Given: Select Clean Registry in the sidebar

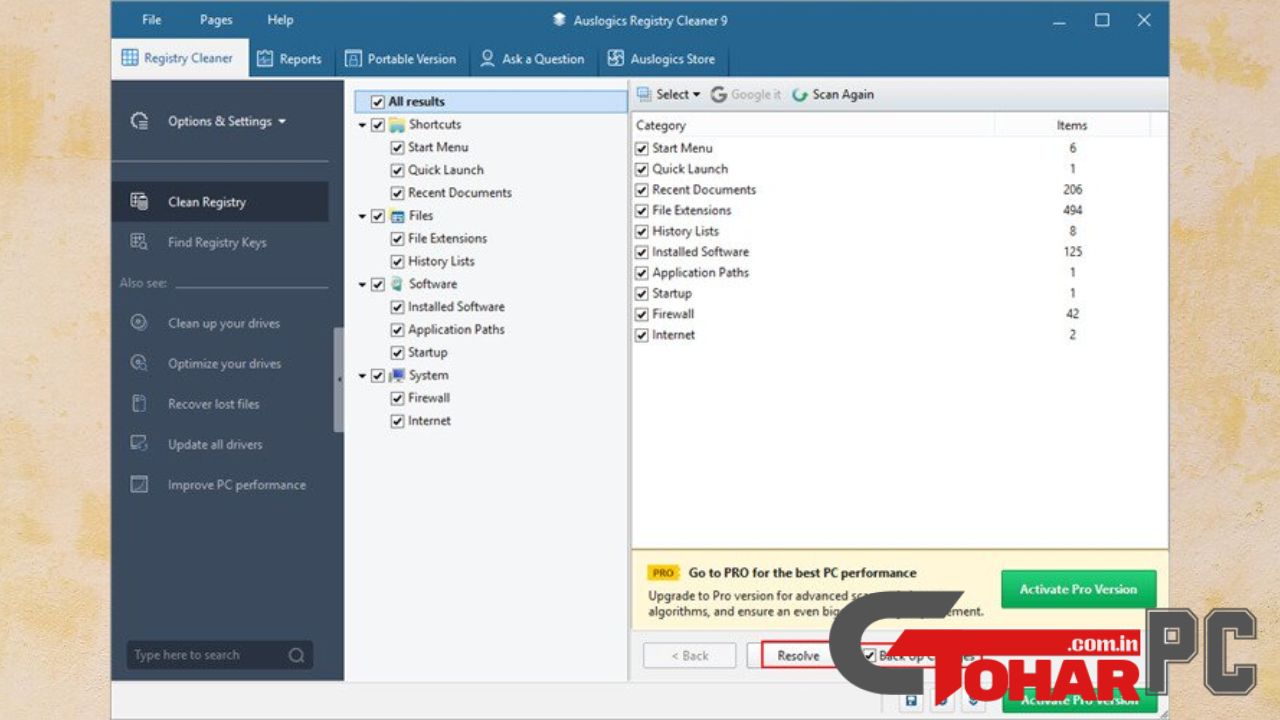Looking at the screenshot, I should pyautogui.click(x=220, y=201).
